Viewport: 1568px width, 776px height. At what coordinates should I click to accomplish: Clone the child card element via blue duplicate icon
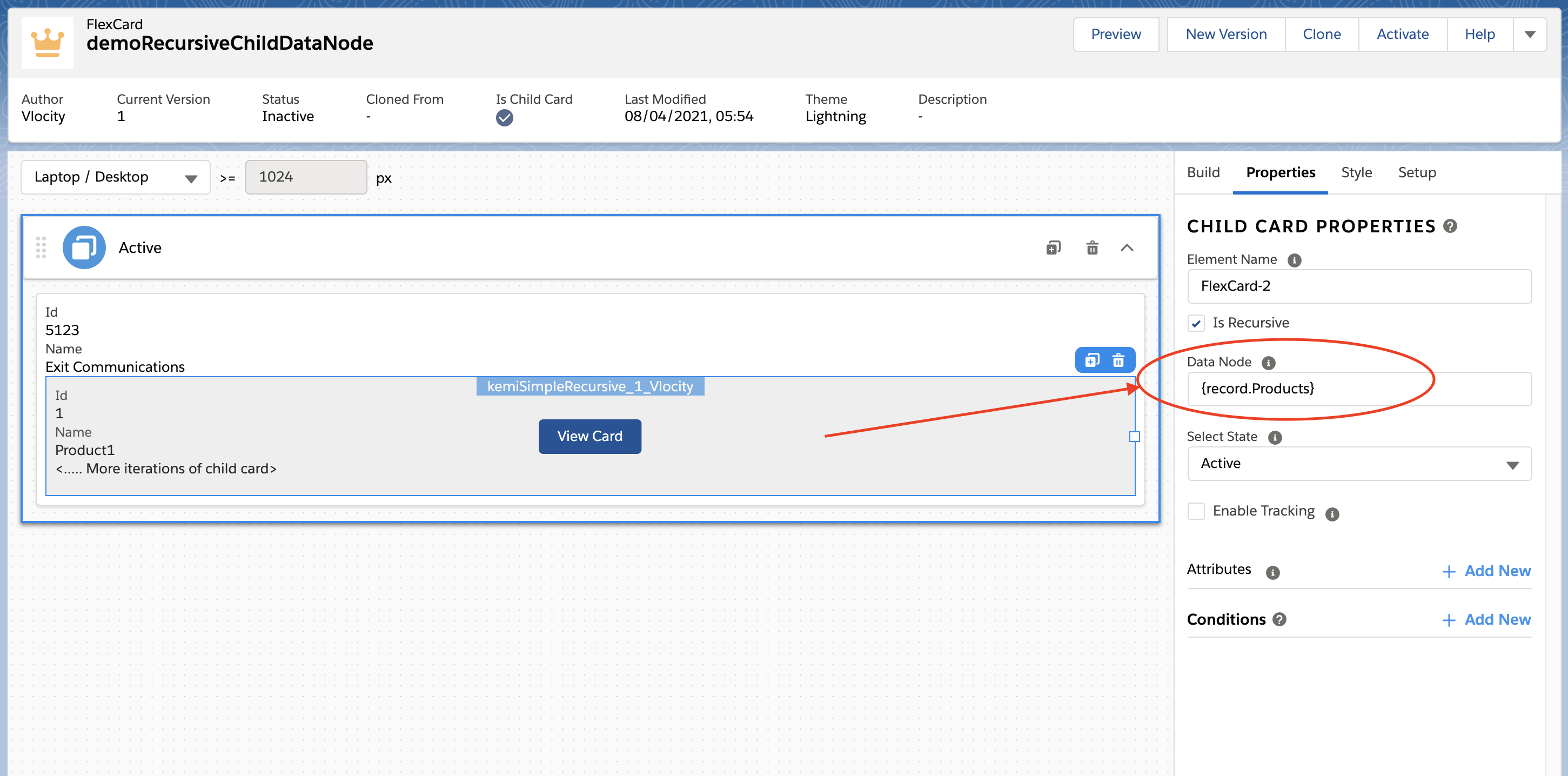pyautogui.click(x=1092, y=360)
